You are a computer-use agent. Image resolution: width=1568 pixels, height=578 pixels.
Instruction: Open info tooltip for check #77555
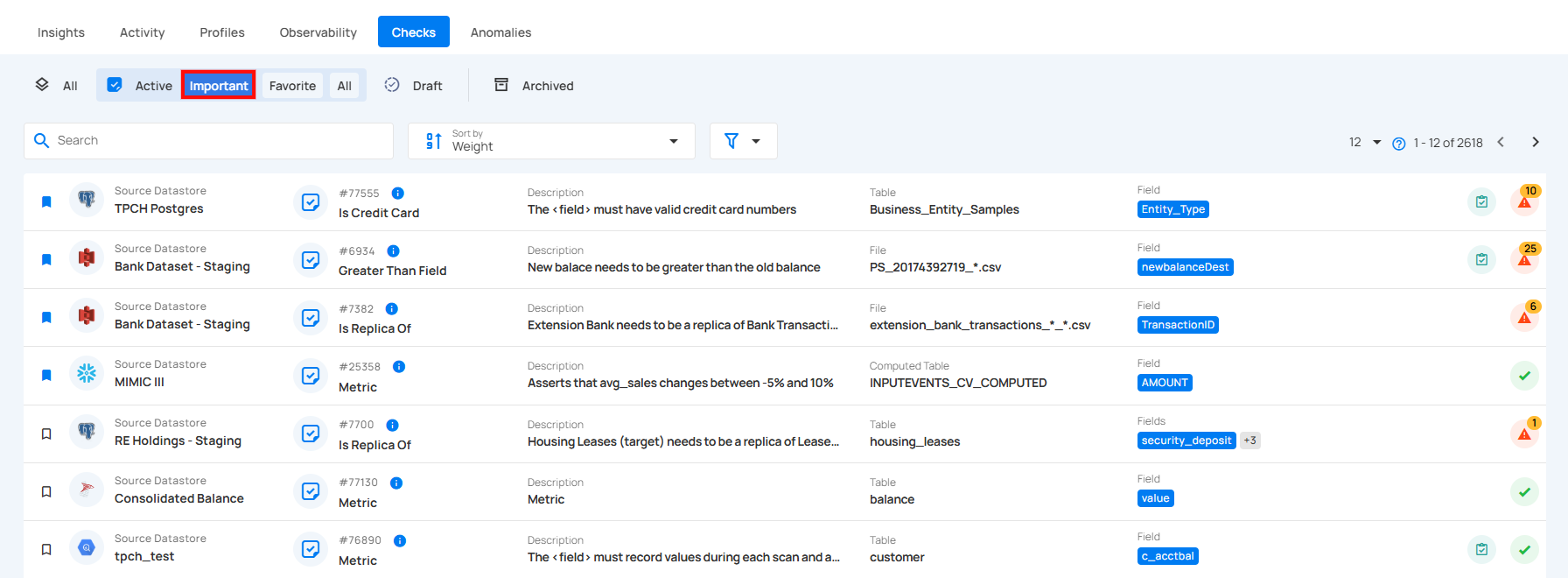[x=397, y=193]
